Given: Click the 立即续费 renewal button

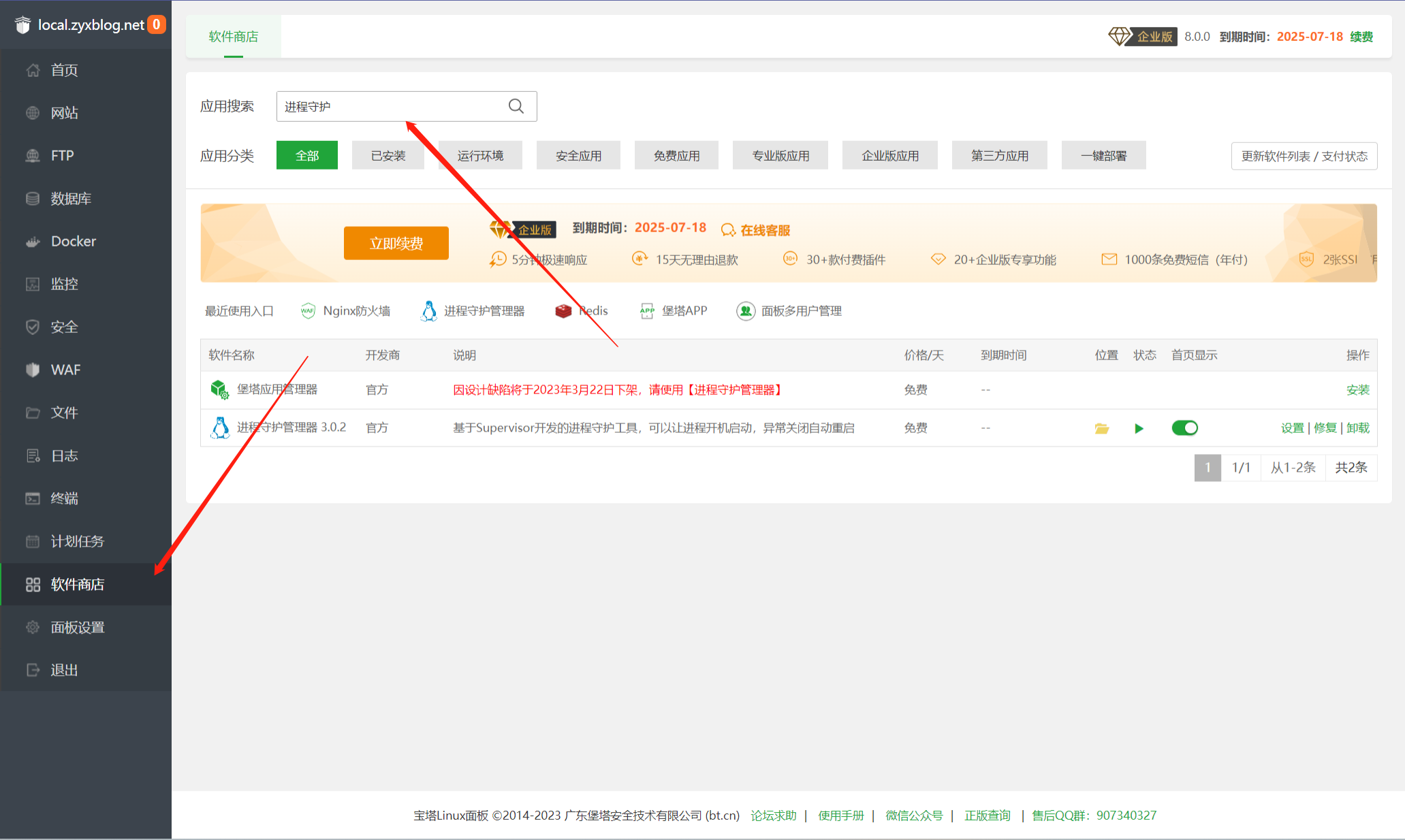Looking at the screenshot, I should click(x=396, y=243).
